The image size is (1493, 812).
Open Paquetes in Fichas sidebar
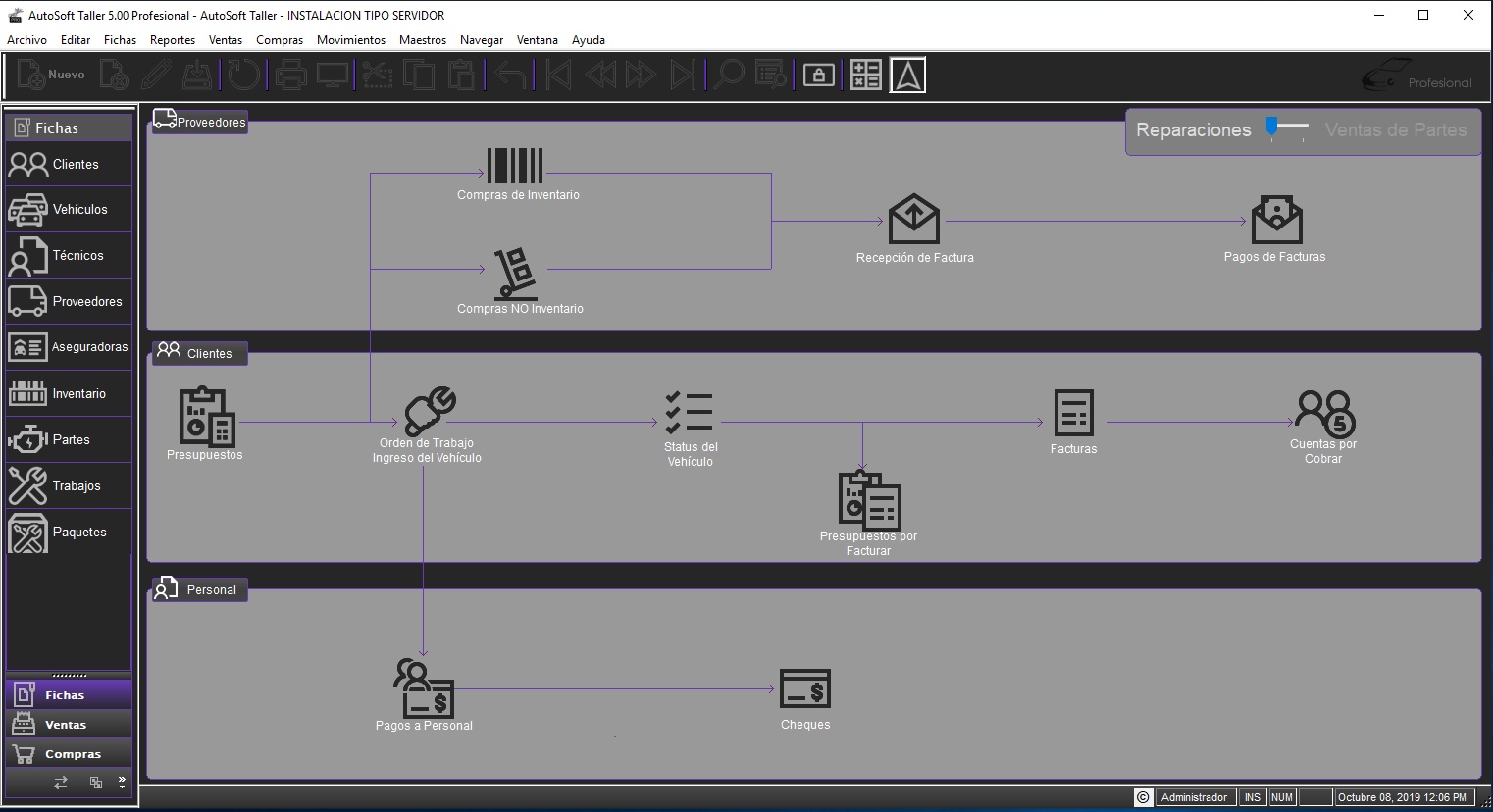coord(69,532)
